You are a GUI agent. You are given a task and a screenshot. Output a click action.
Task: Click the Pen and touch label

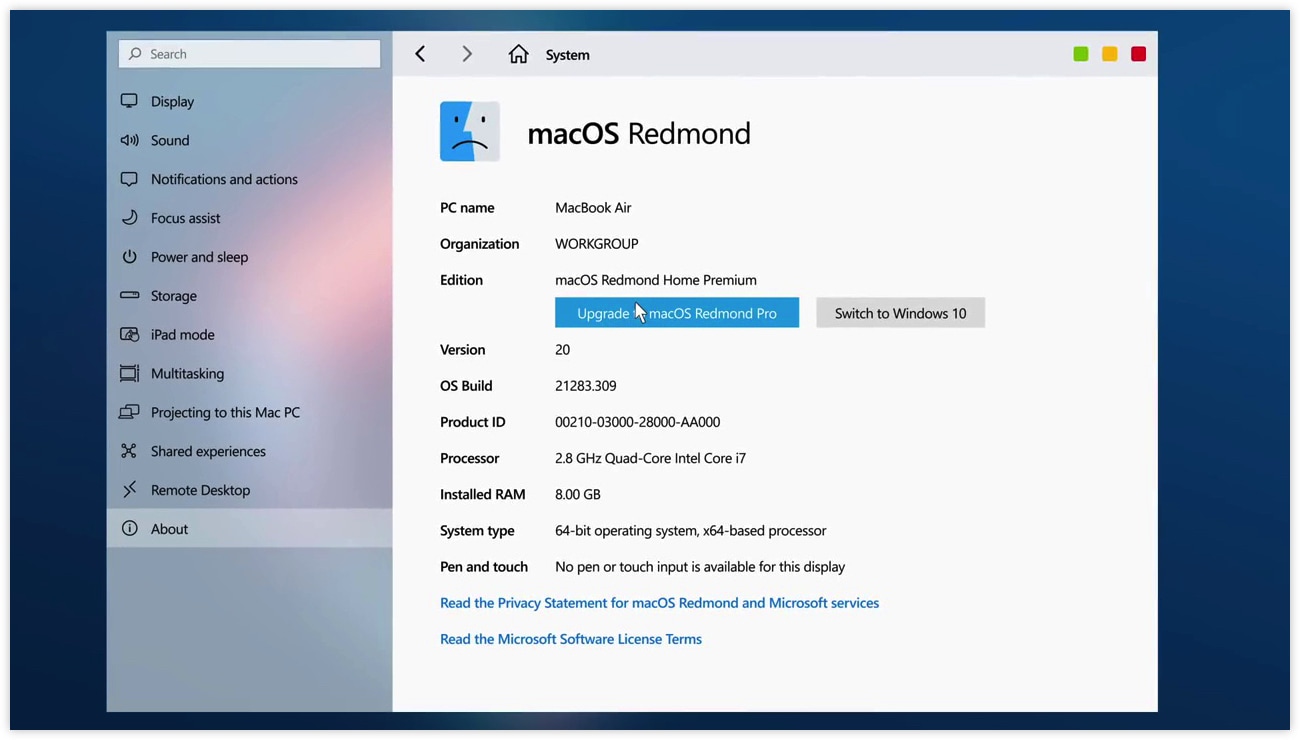(484, 567)
